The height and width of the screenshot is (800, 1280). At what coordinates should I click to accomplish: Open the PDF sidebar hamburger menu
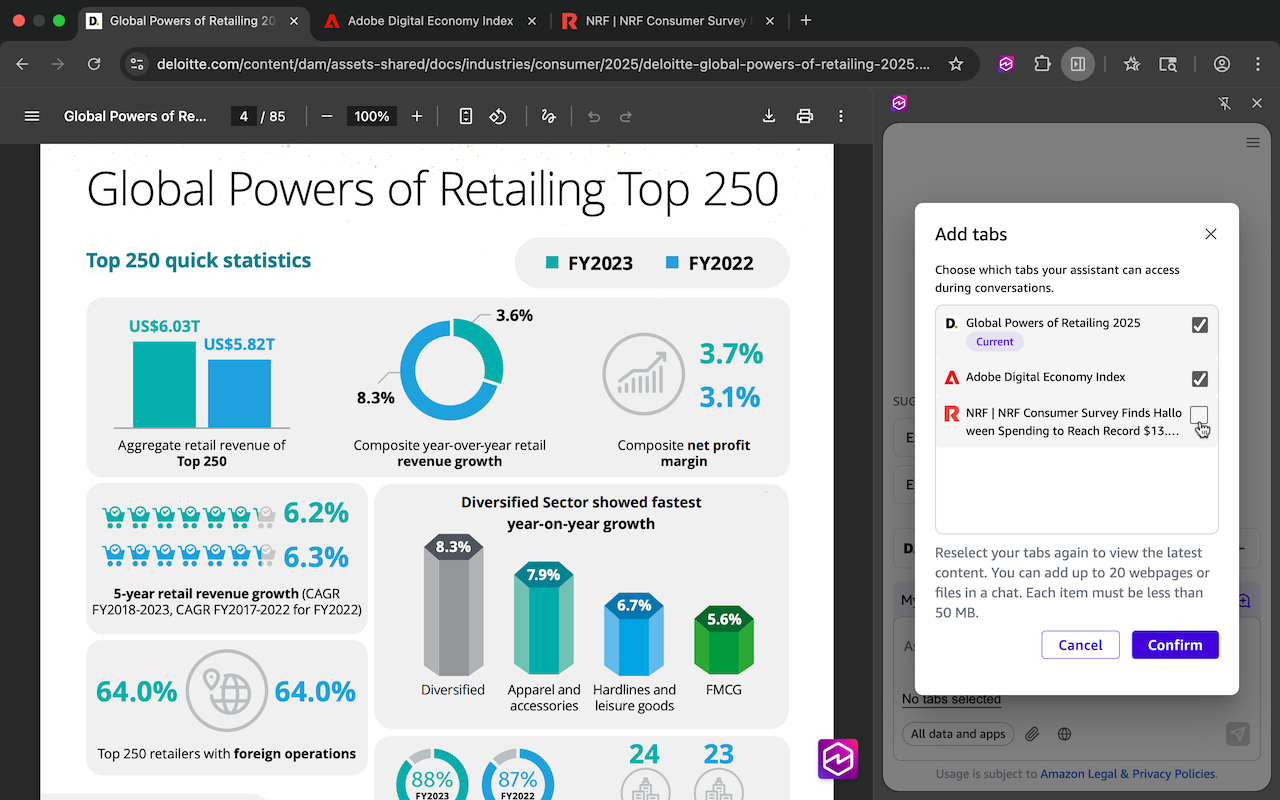pyautogui.click(x=32, y=116)
